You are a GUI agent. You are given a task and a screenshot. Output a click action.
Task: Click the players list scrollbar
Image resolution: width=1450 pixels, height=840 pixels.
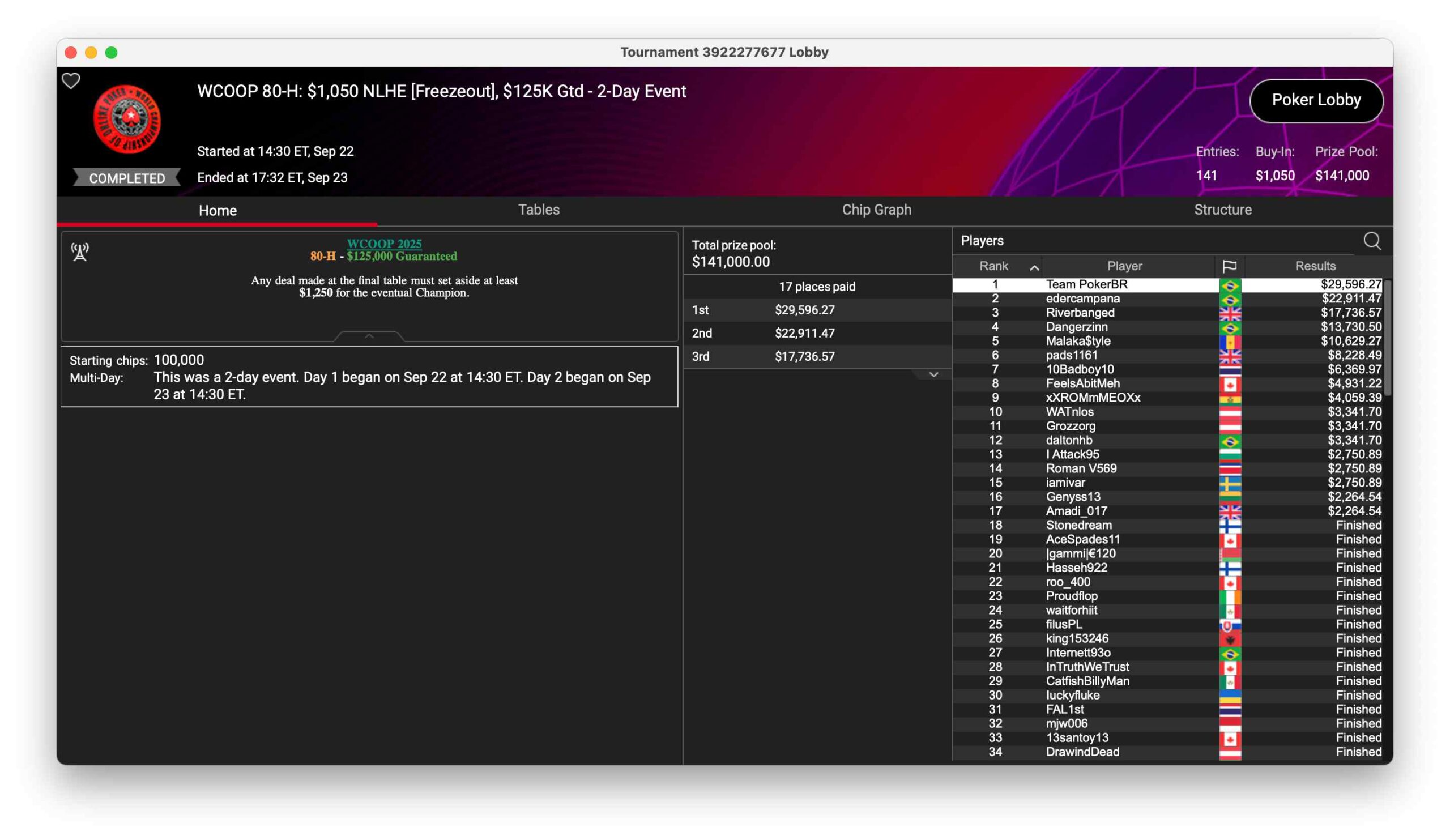click(1387, 338)
